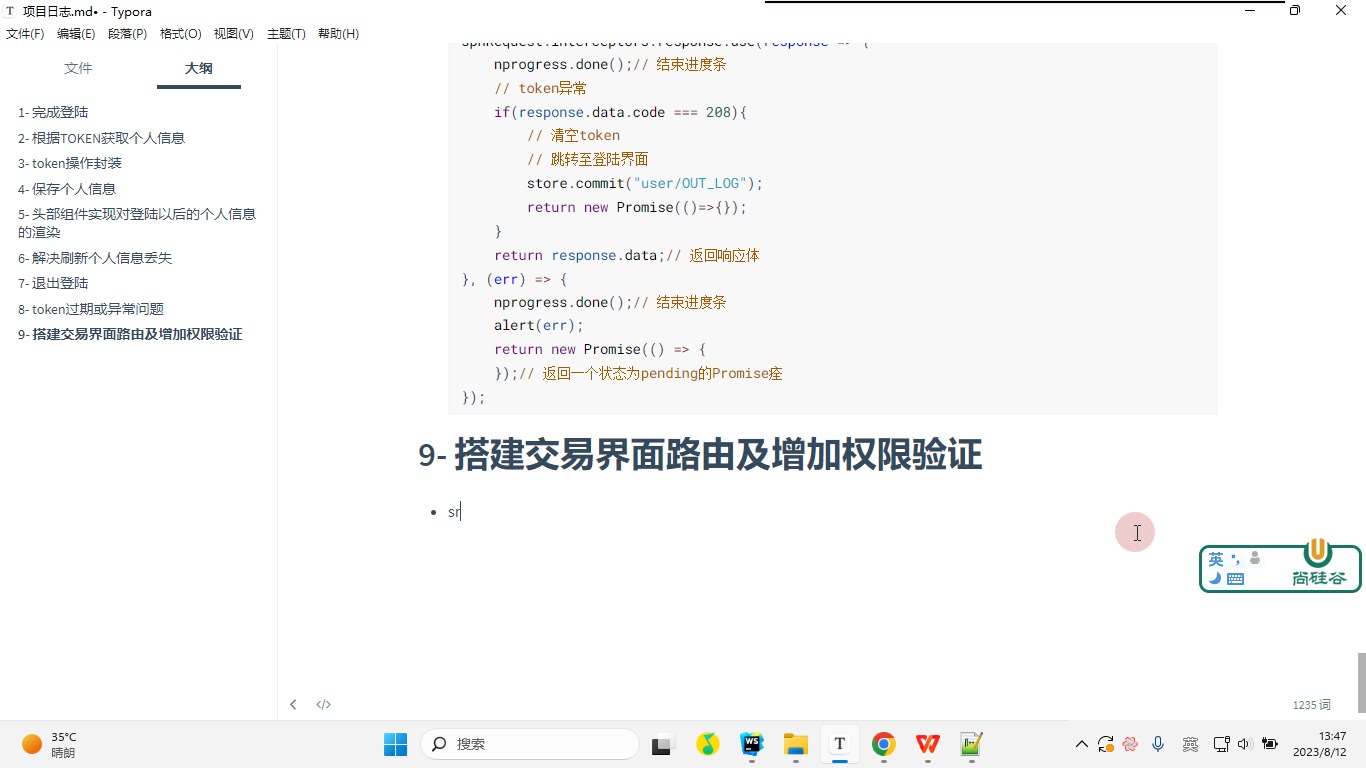The image size is (1366, 768).
Task: Open WPS Office from the taskbar
Action: [x=927, y=744]
